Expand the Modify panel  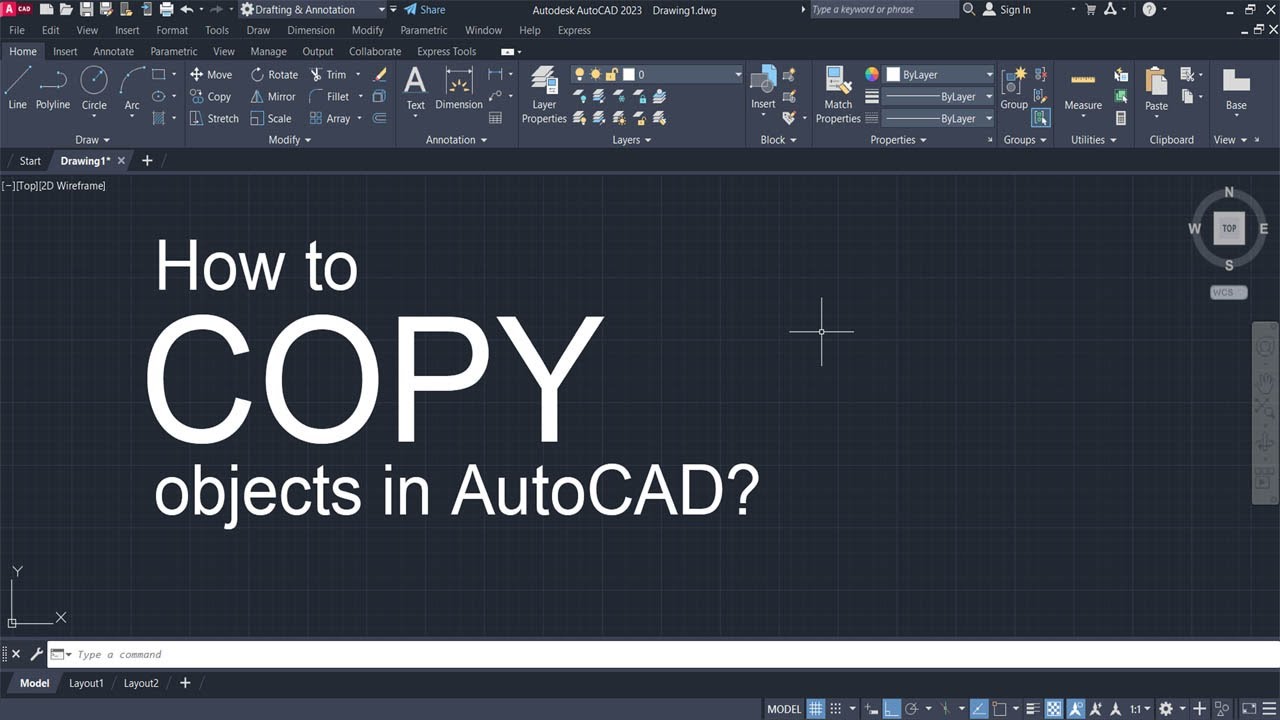(x=290, y=140)
